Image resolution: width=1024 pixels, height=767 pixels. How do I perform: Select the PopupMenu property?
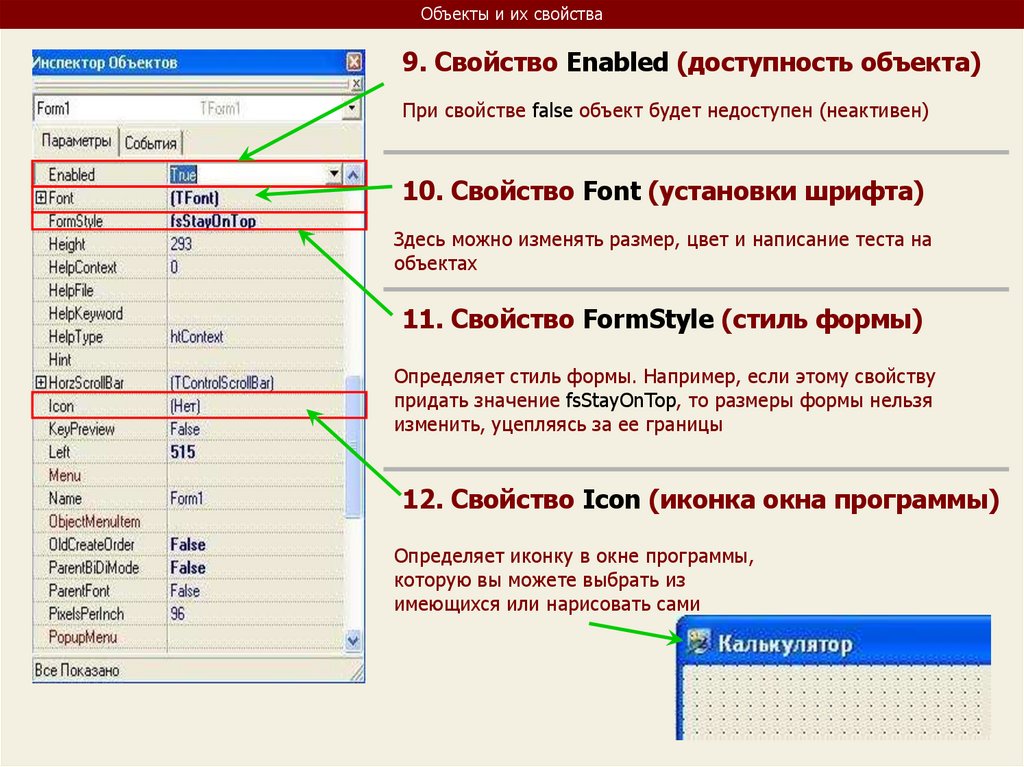coord(83,637)
